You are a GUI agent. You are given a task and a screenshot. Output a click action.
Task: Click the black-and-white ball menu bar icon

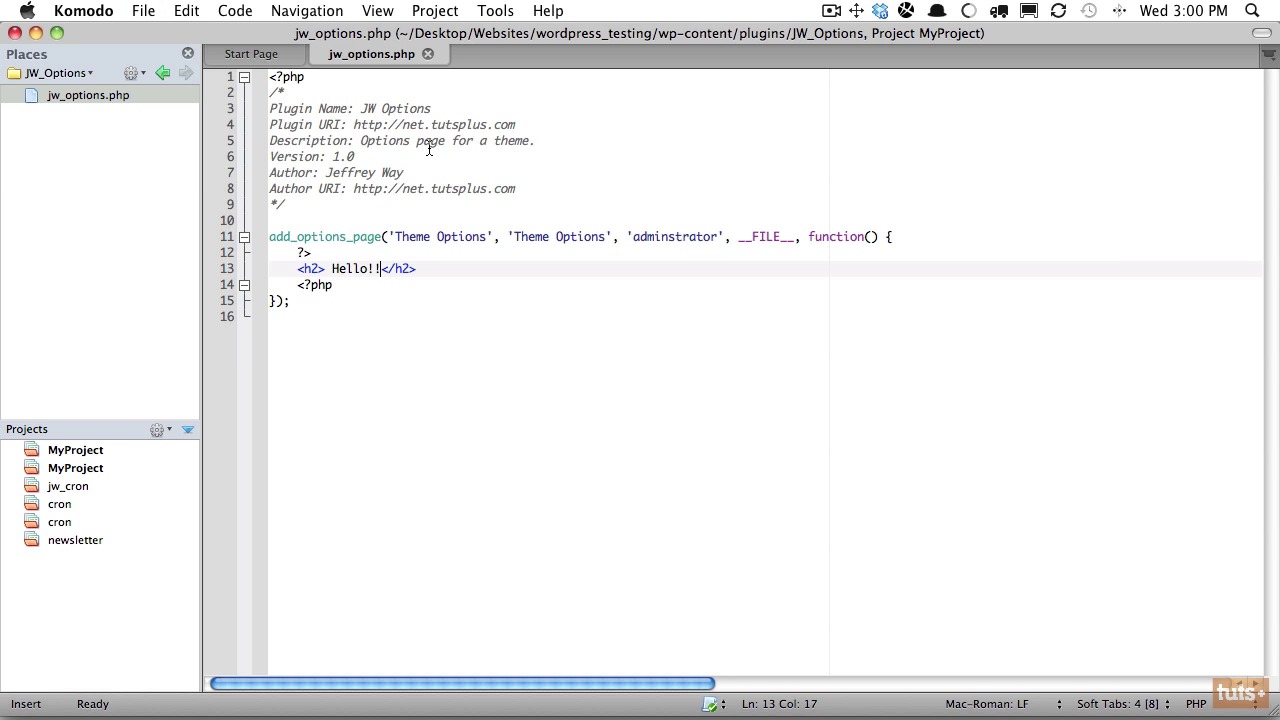[906, 11]
